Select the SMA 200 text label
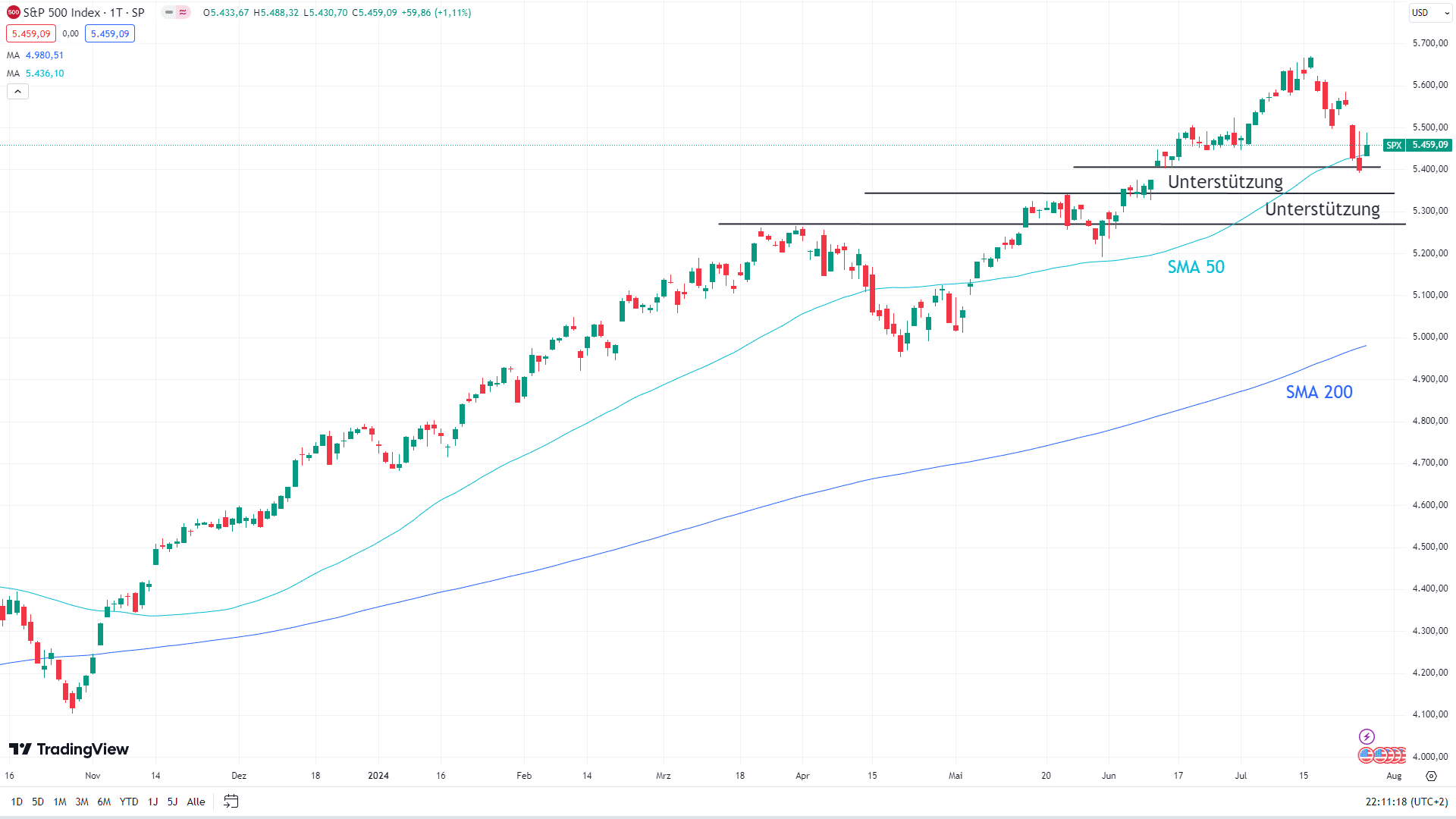Image resolution: width=1456 pixels, height=819 pixels. point(1319,392)
